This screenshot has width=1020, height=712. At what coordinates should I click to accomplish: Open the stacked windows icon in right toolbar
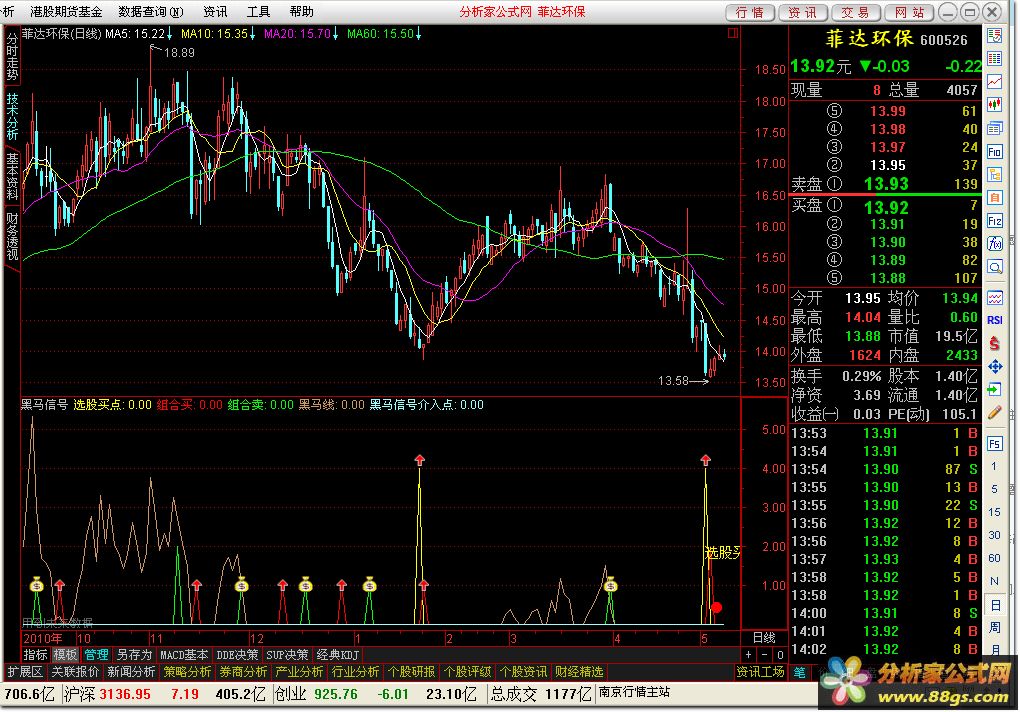(x=995, y=128)
